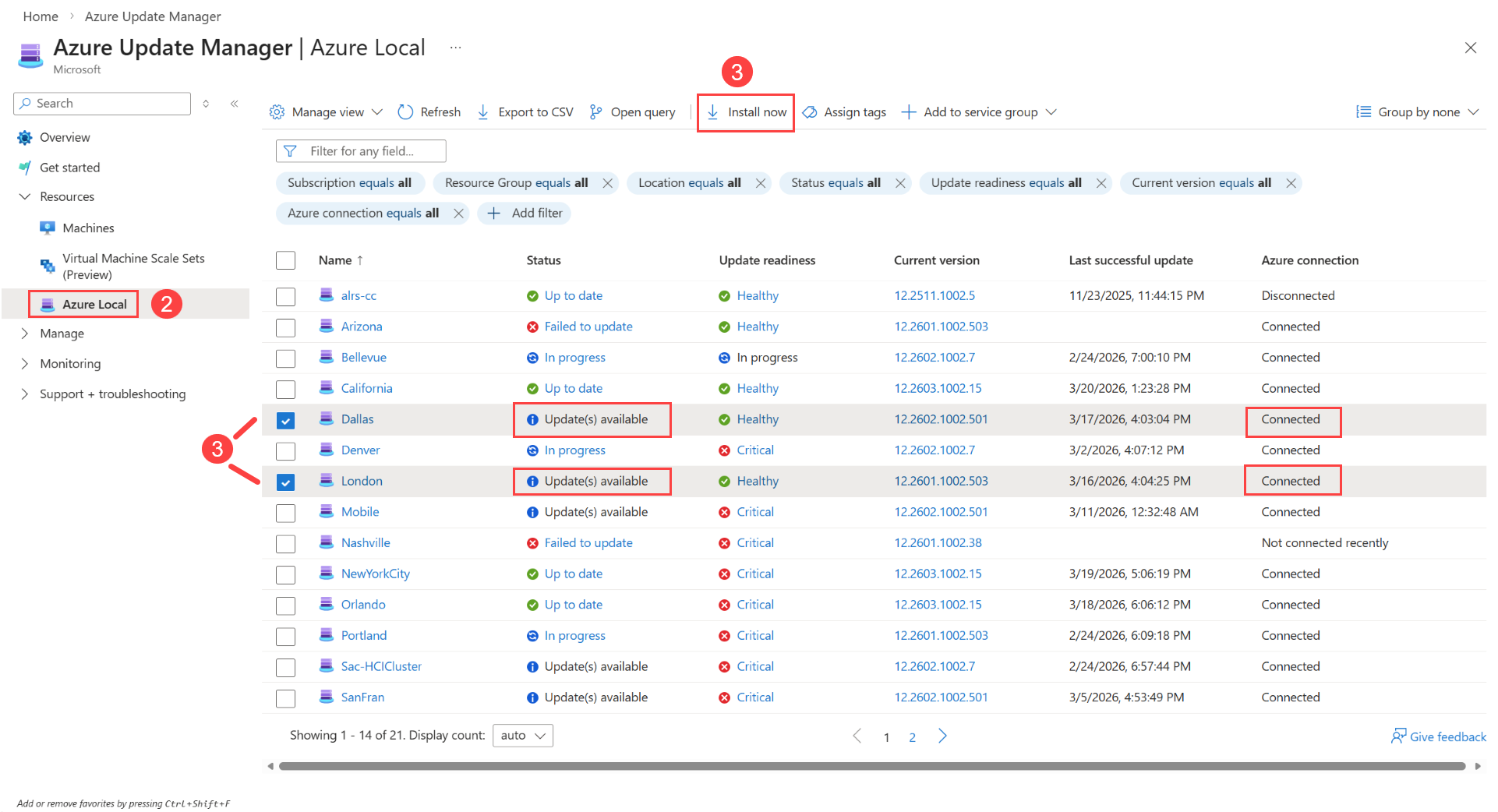Click the Filter for any field box
Image resolution: width=1498 pixels, height=812 pixels.
coord(361,151)
